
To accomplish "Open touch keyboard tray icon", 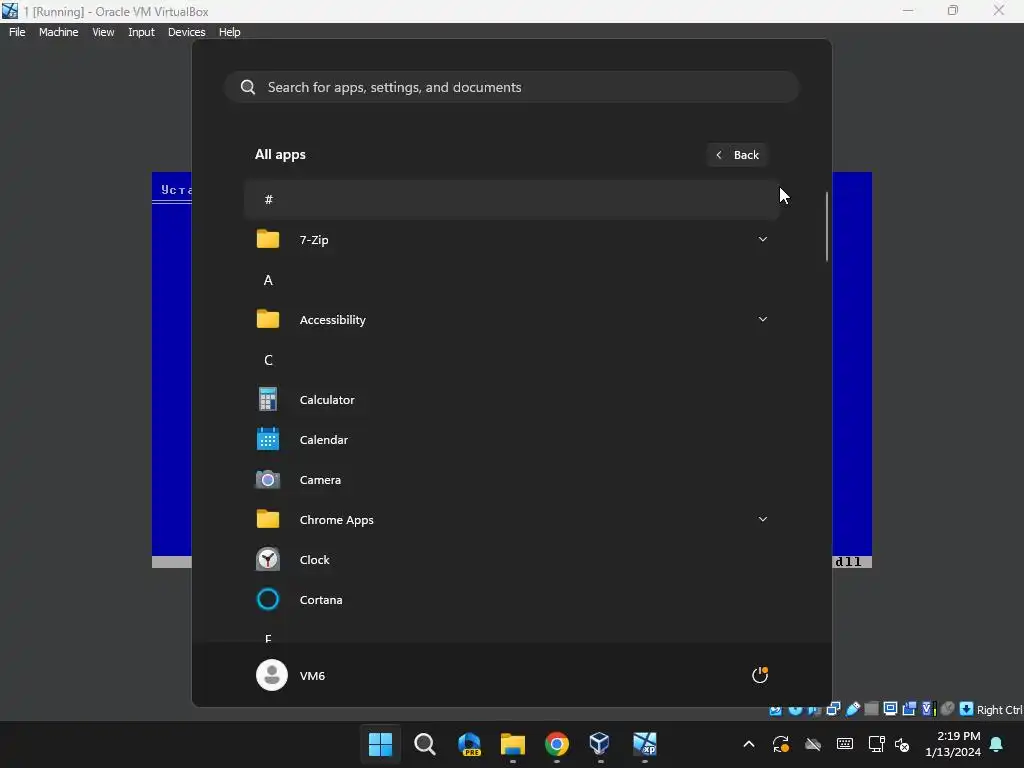I will click(x=844, y=744).
